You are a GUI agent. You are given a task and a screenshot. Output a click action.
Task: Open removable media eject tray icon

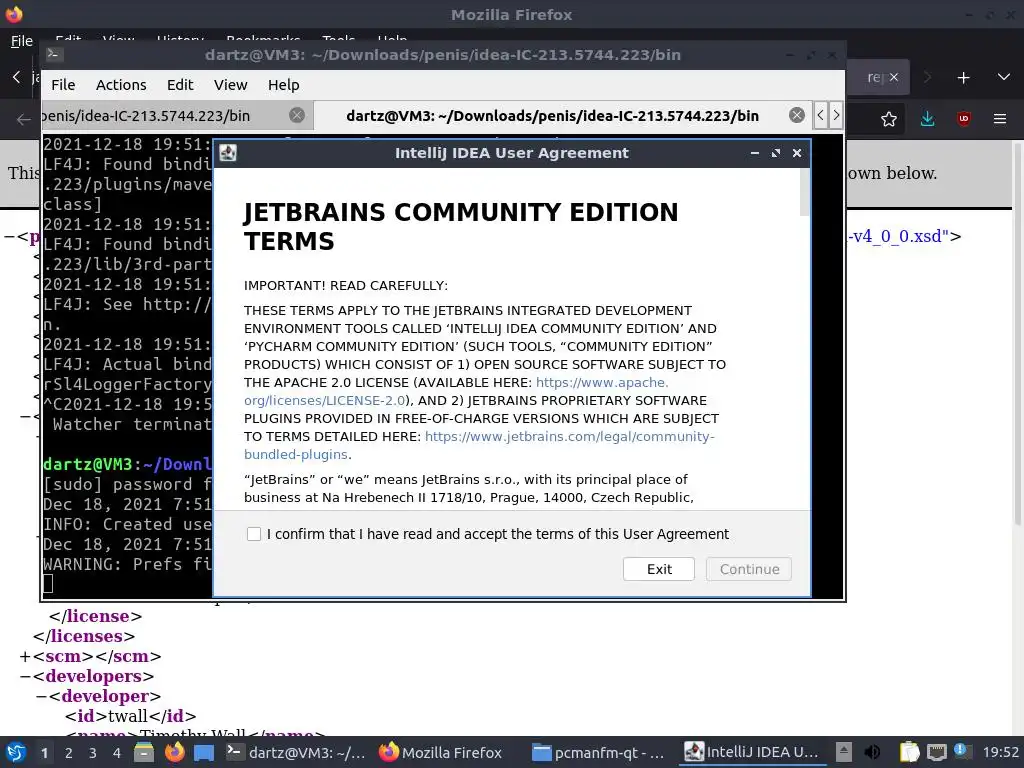click(x=844, y=752)
